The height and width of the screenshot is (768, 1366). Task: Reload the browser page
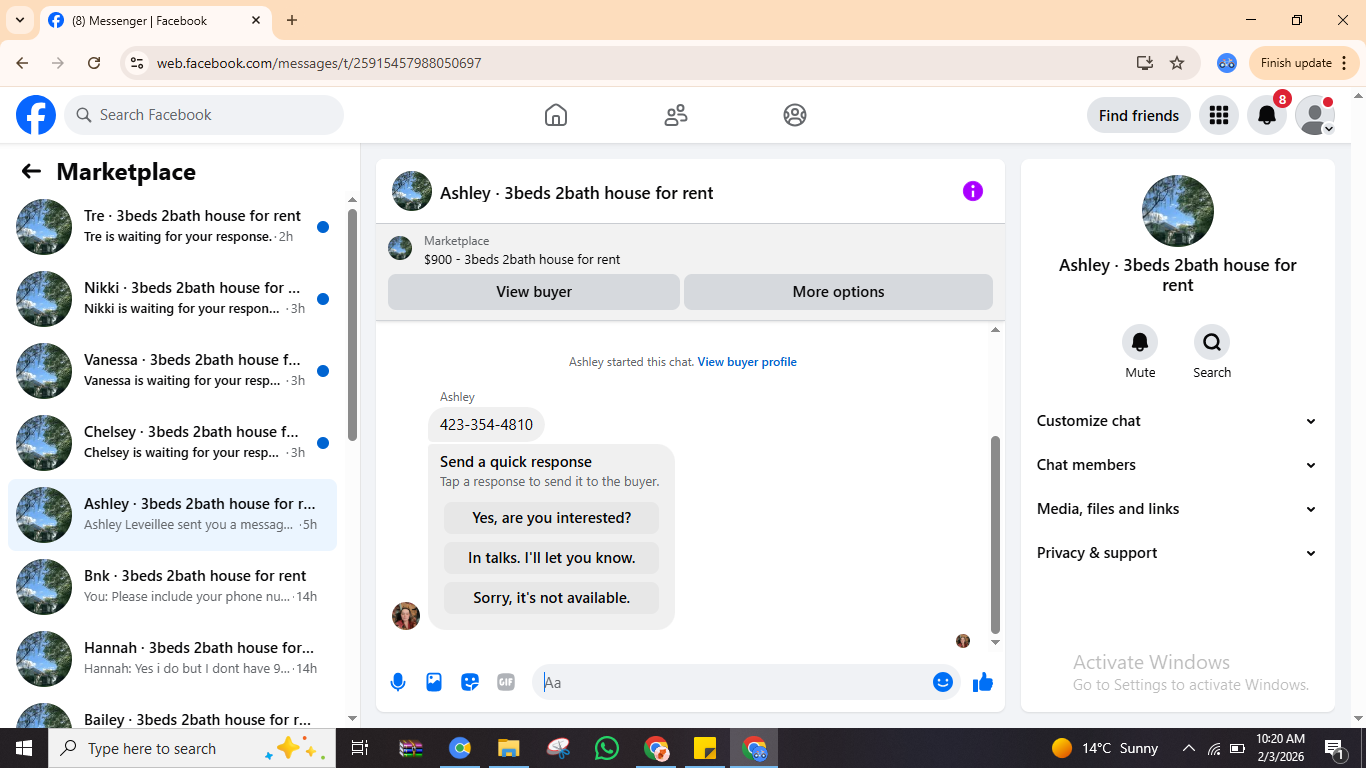tap(94, 63)
